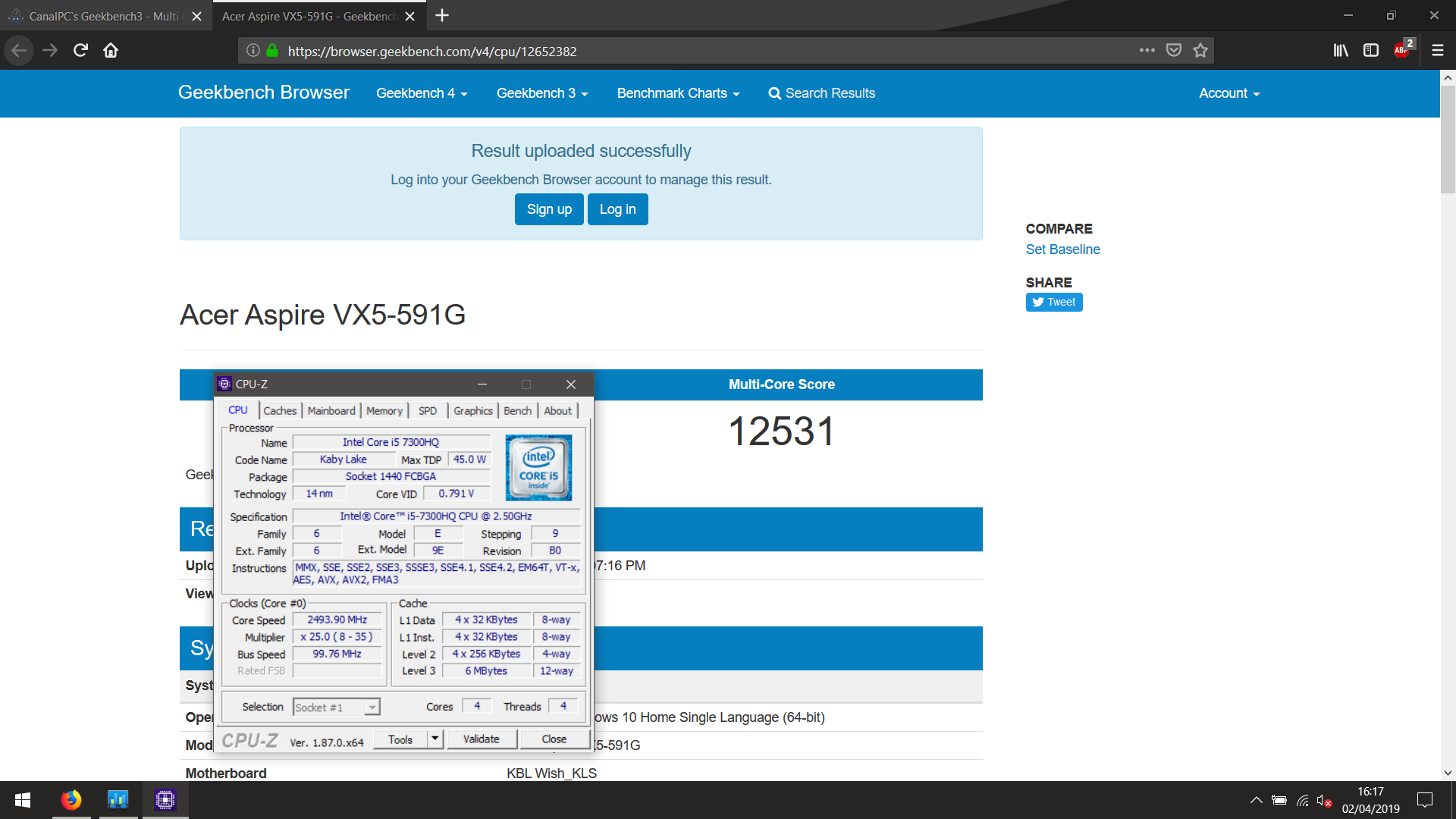Open a new browser tab
This screenshot has height=819, width=1456.
point(442,16)
